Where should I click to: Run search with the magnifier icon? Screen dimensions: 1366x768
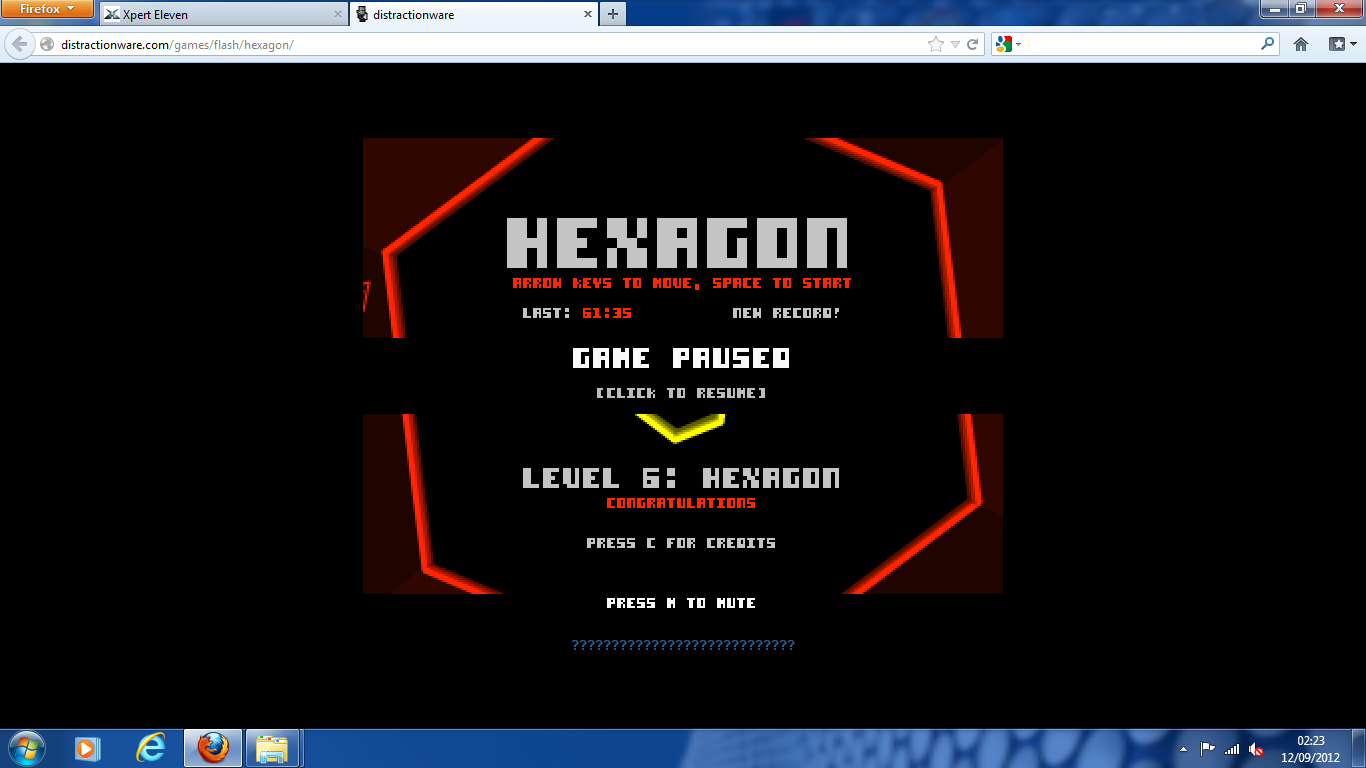click(1268, 45)
